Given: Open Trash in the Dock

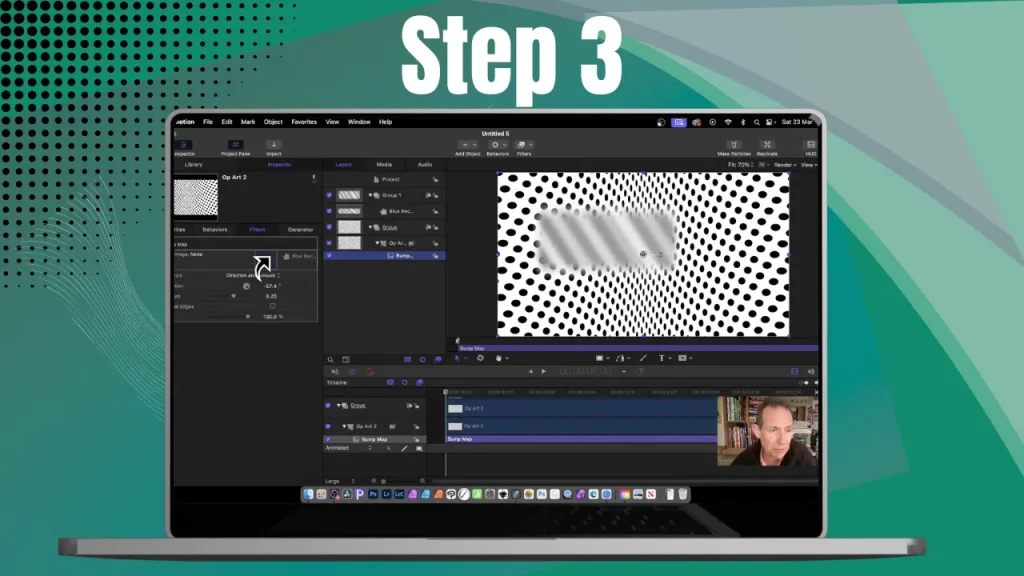Looking at the screenshot, I should [x=682, y=494].
